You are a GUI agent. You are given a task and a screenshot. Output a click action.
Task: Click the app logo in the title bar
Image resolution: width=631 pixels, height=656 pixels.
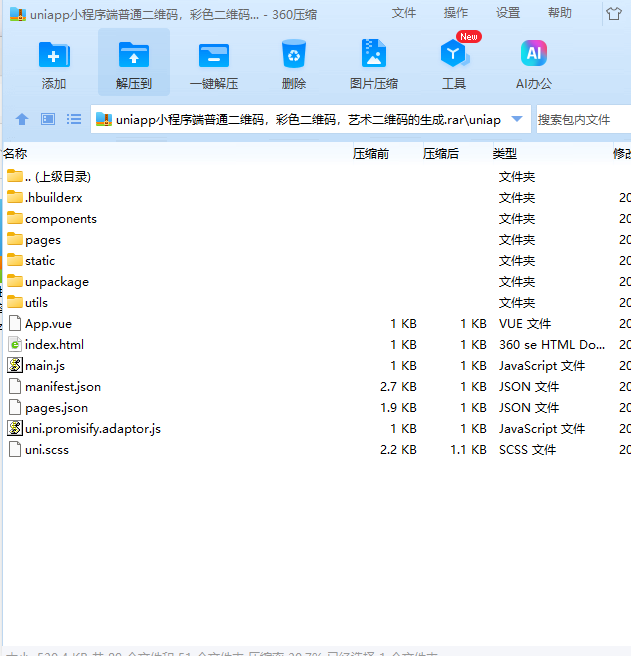click(x=18, y=14)
